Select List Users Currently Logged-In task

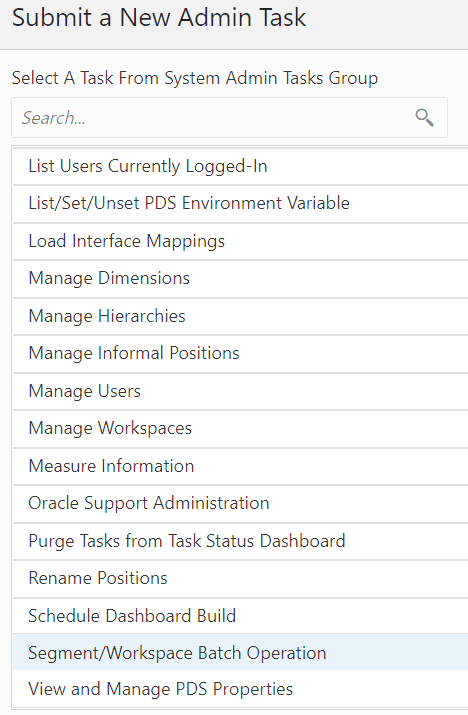pyautogui.click(x=240, y=166)
